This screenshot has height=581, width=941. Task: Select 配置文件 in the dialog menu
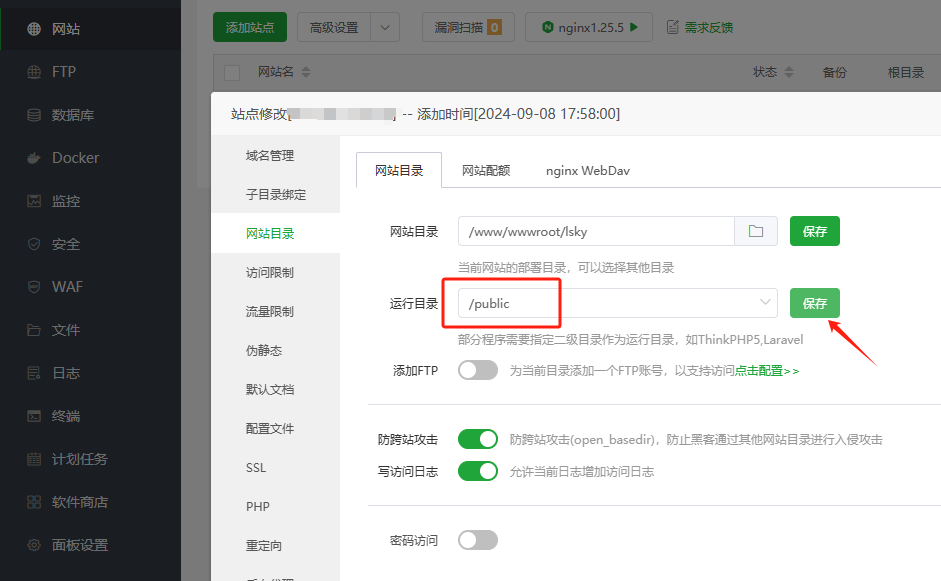coord(275,429)
